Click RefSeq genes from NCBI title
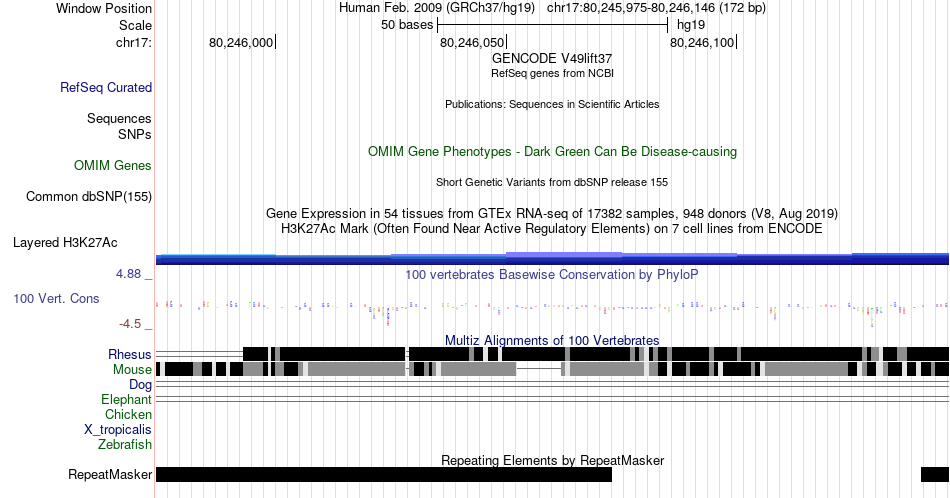This screenshot has height=498, width=950. [552, 73]
